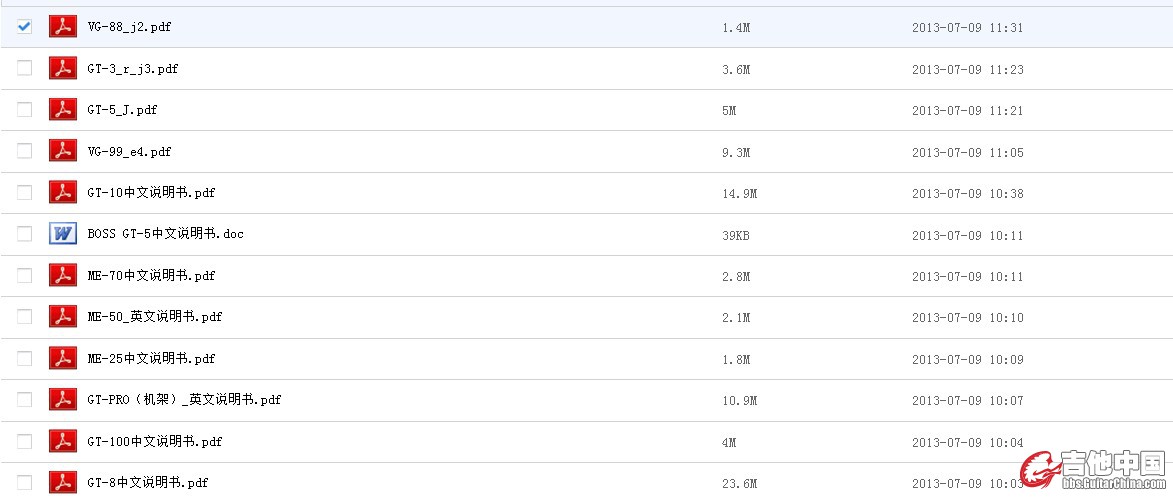Click the PDF icon for GT-10中文说明书.pdf
The image size is (1173, 499).
click(x=64, y=193)
